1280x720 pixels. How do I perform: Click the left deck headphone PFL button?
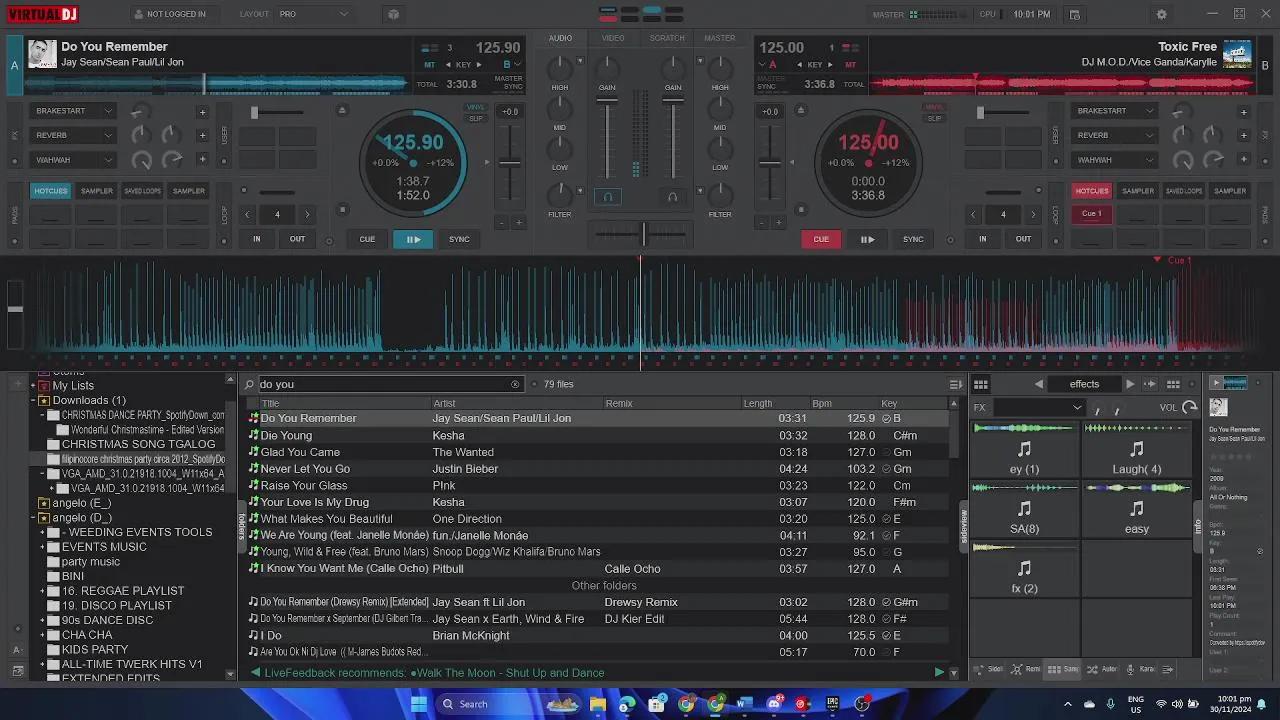coord(607,197)
